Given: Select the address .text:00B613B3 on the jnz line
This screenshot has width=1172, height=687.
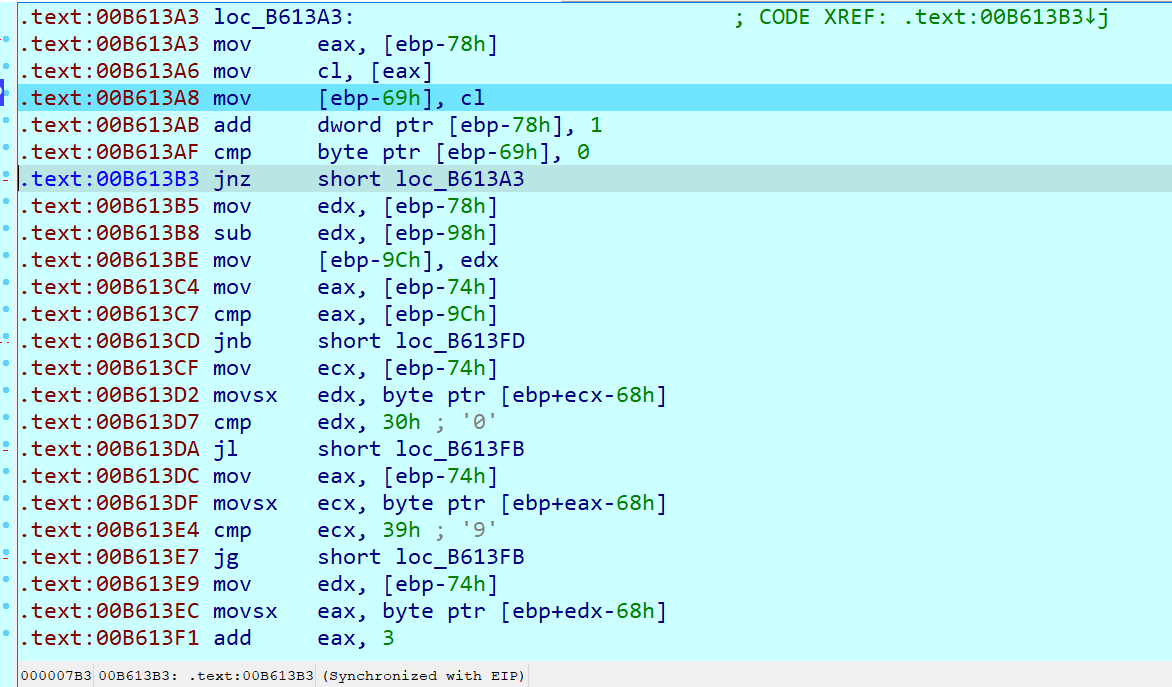Looking at the screenshot, I should [110, 179].
